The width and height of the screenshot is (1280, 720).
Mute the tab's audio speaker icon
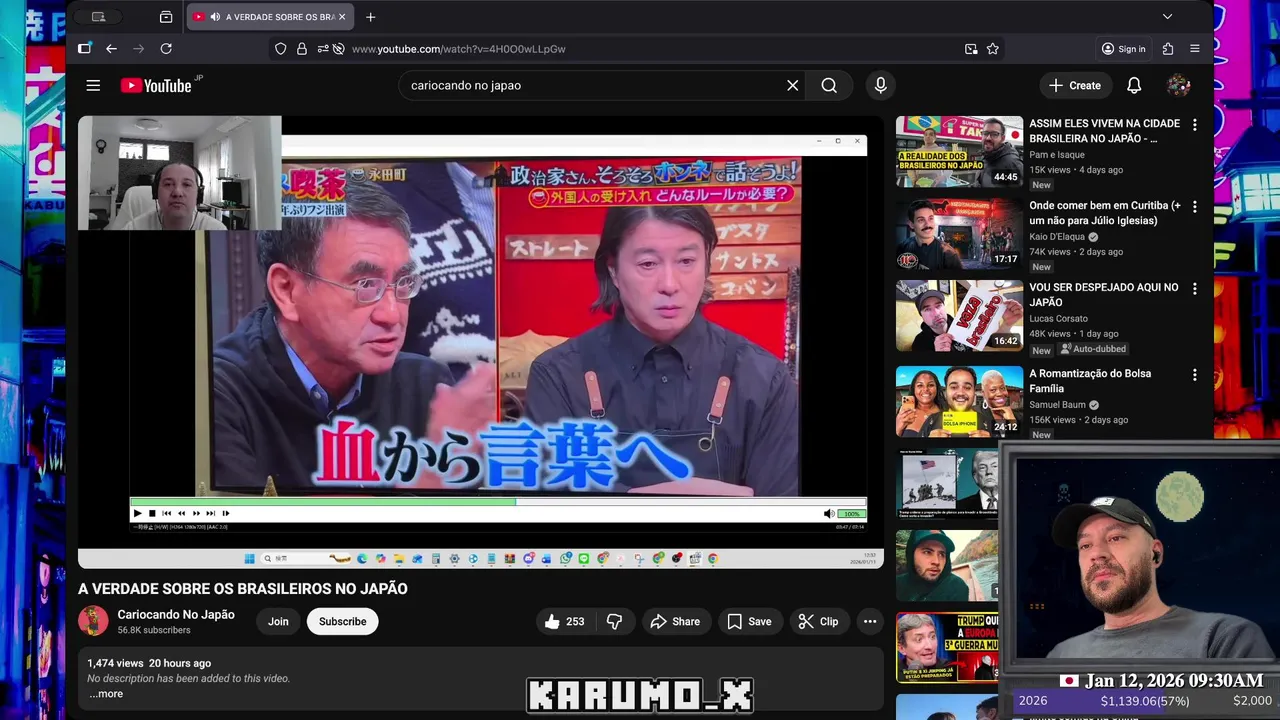215,17
